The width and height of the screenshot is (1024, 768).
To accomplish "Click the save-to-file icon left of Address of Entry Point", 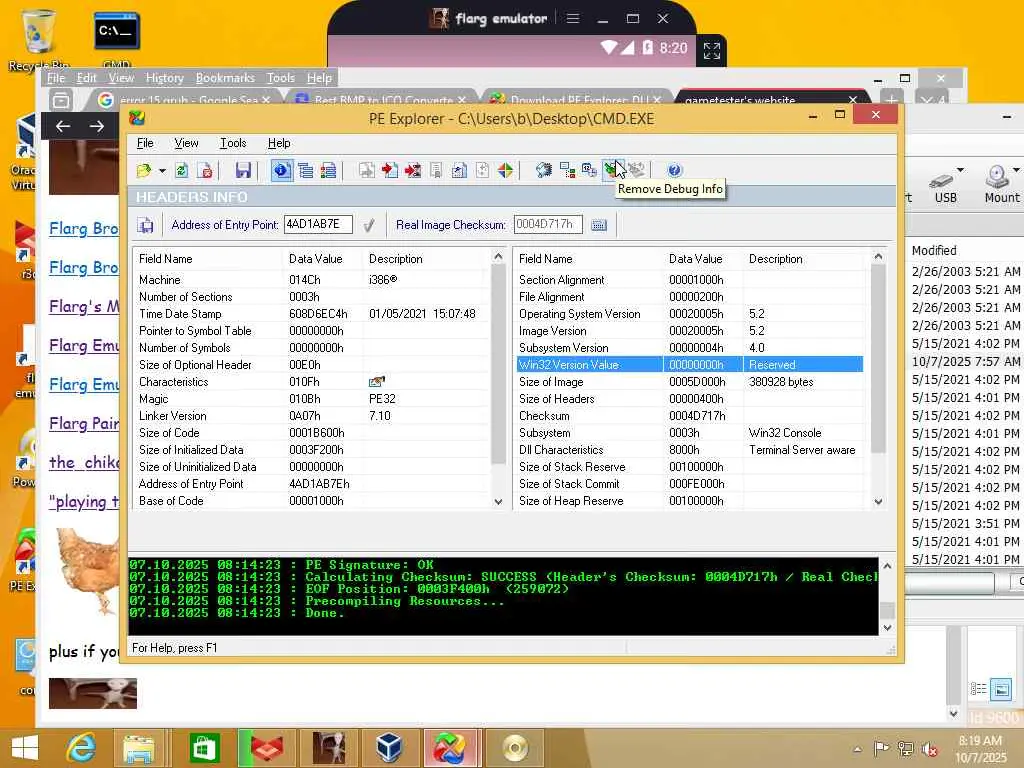I will click(145, 225).
